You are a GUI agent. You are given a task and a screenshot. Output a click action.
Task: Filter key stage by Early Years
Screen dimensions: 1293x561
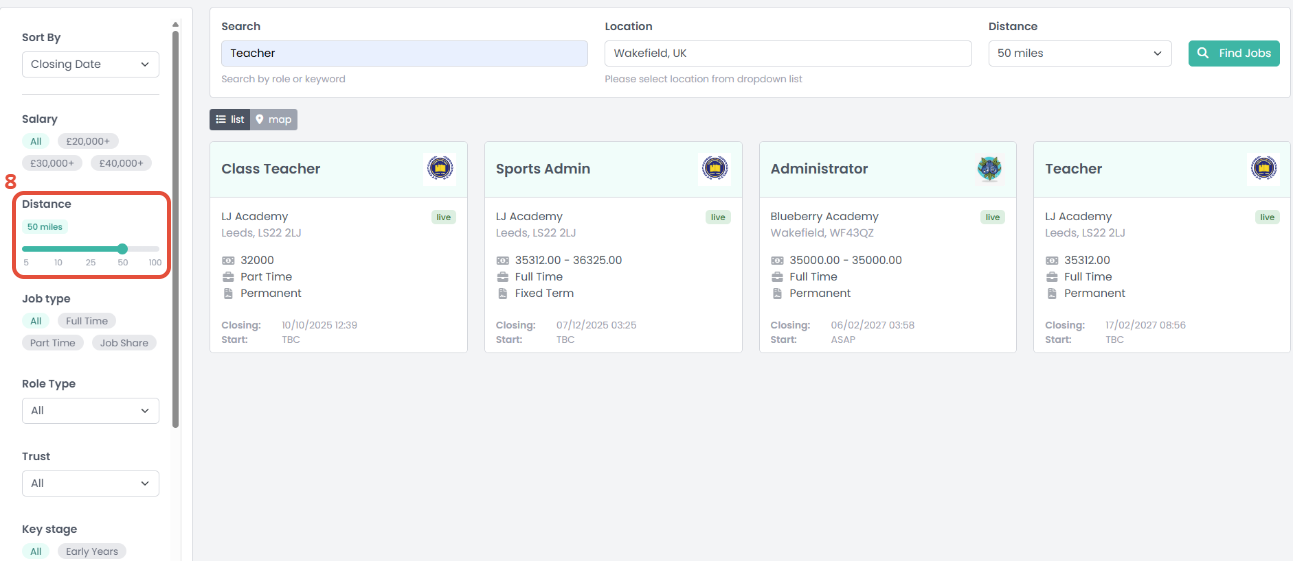[92, 551]
